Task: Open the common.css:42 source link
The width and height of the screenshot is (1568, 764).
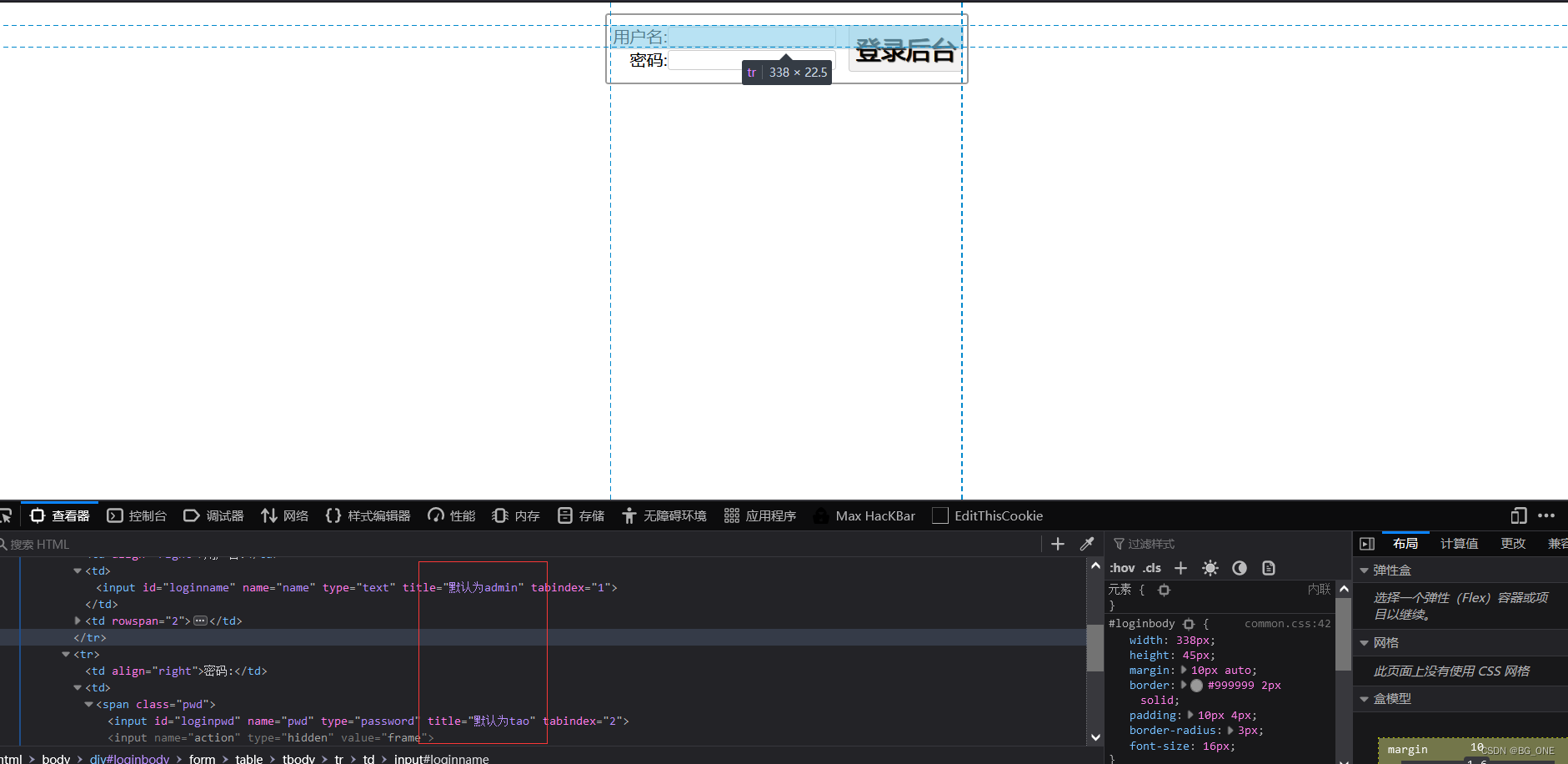Action: pyautogui.click(x=1287, y=624)
